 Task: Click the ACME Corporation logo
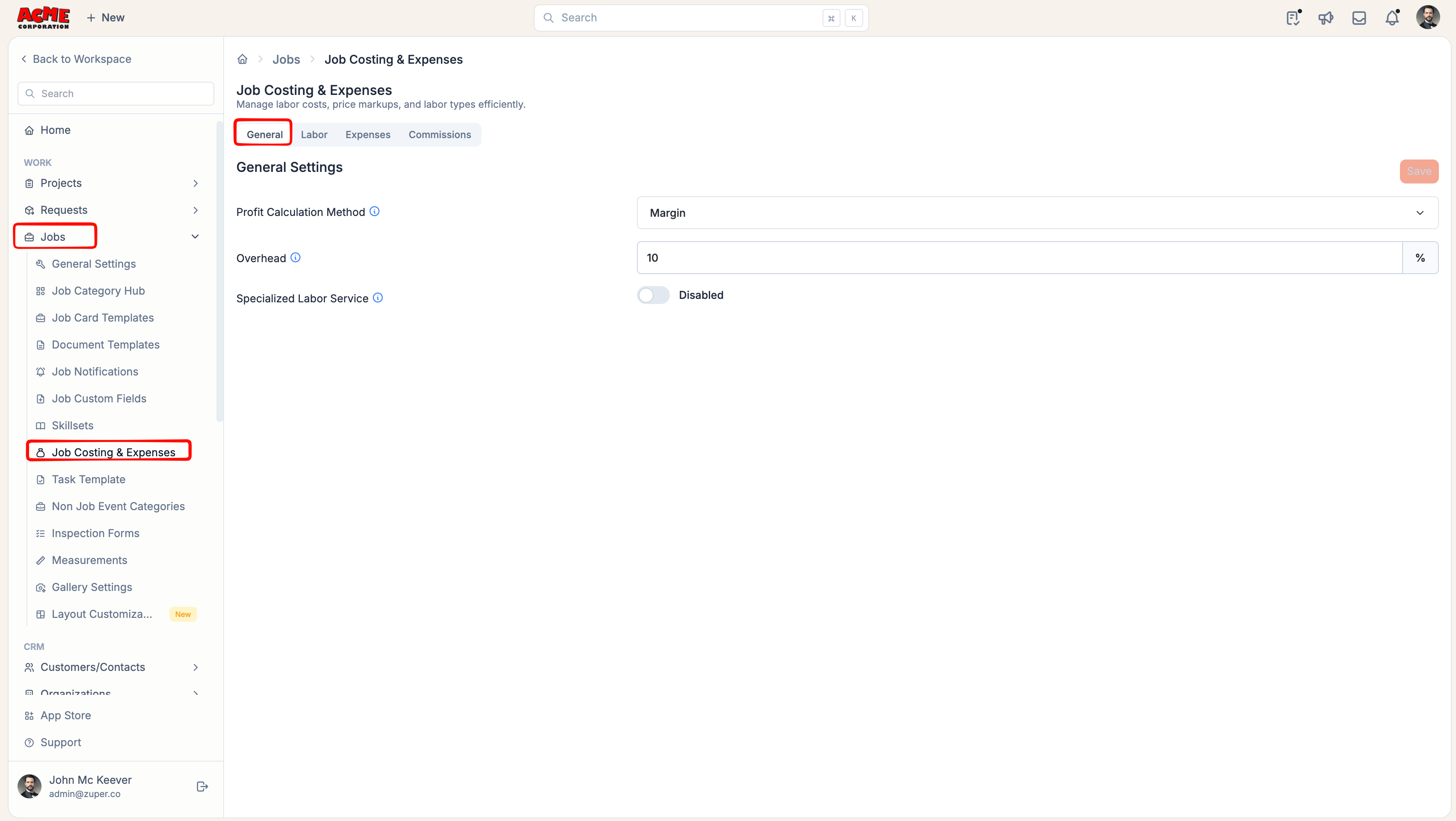pos(44,18)
